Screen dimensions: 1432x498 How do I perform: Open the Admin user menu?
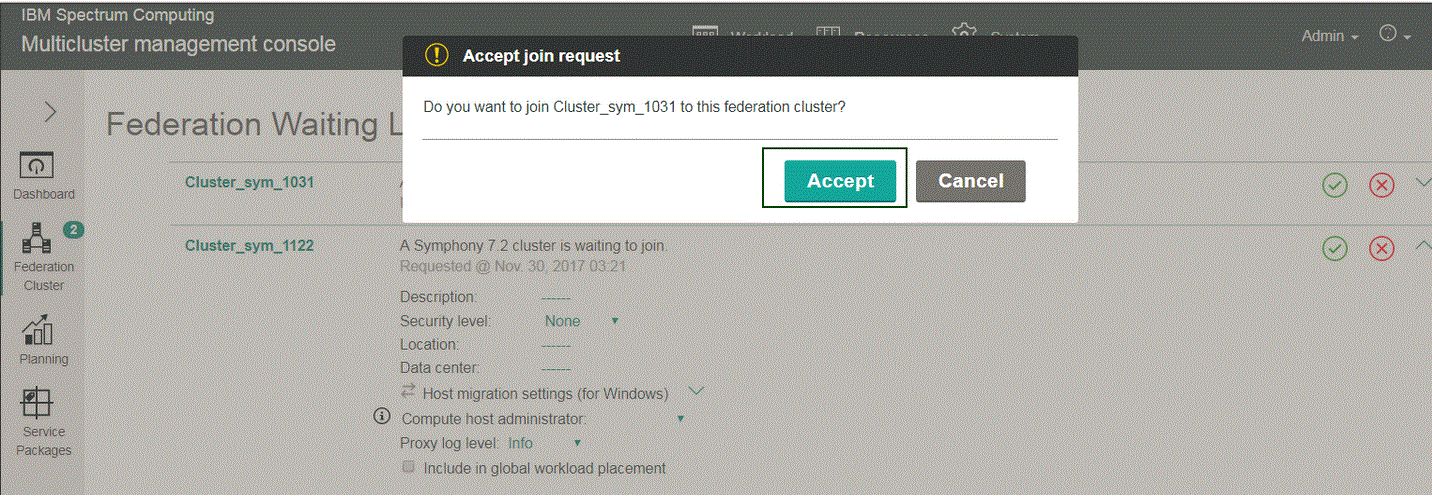(x=1330, y=36)
